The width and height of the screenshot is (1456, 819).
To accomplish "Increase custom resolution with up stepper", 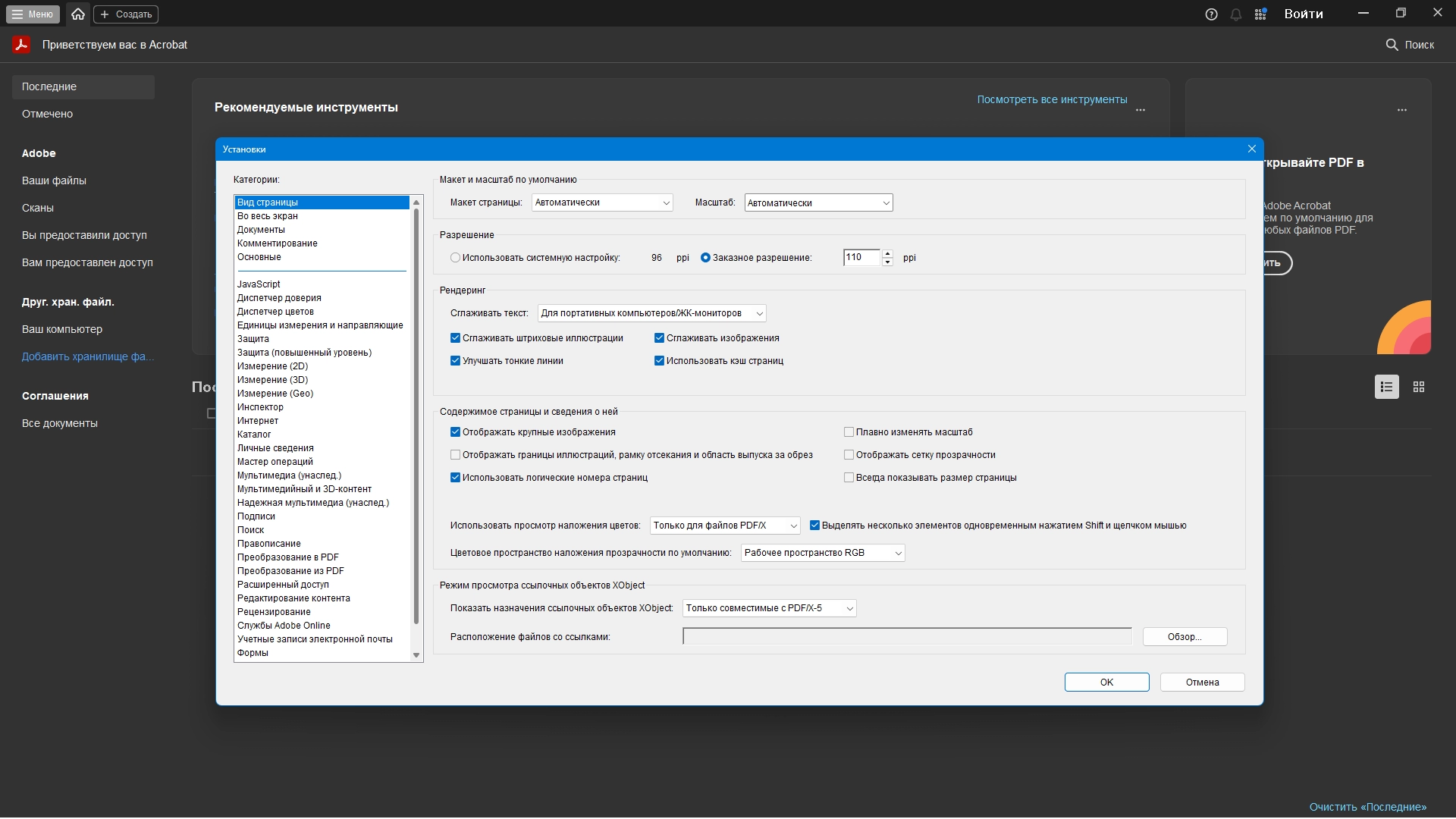I will pos(887,253).
